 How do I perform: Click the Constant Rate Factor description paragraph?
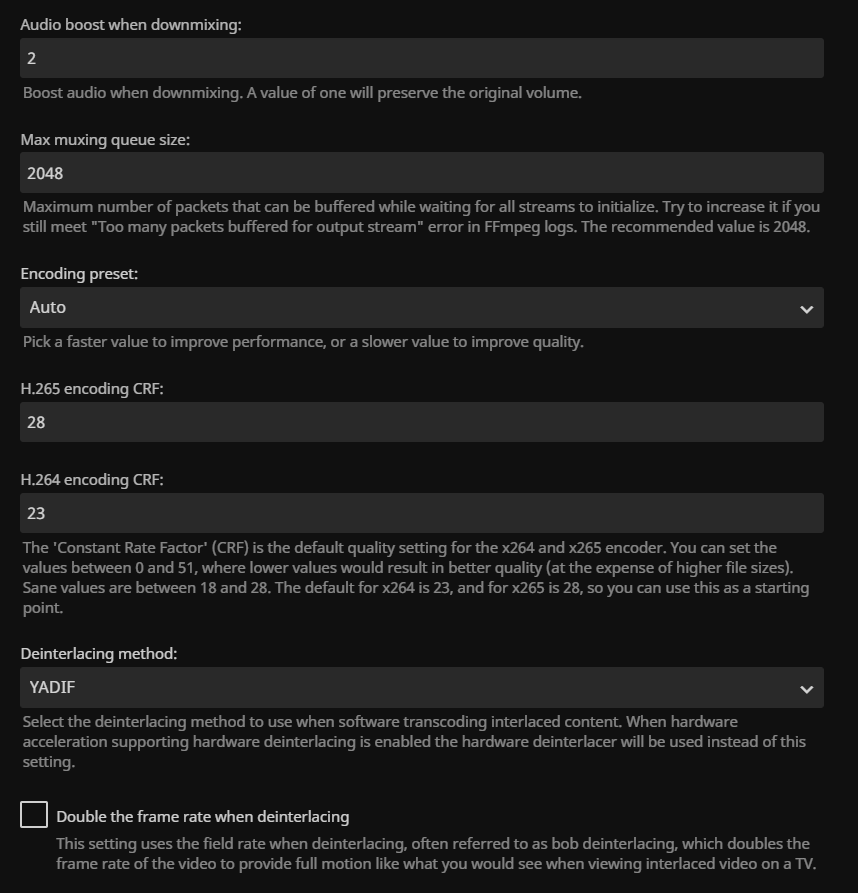[415, 578]
